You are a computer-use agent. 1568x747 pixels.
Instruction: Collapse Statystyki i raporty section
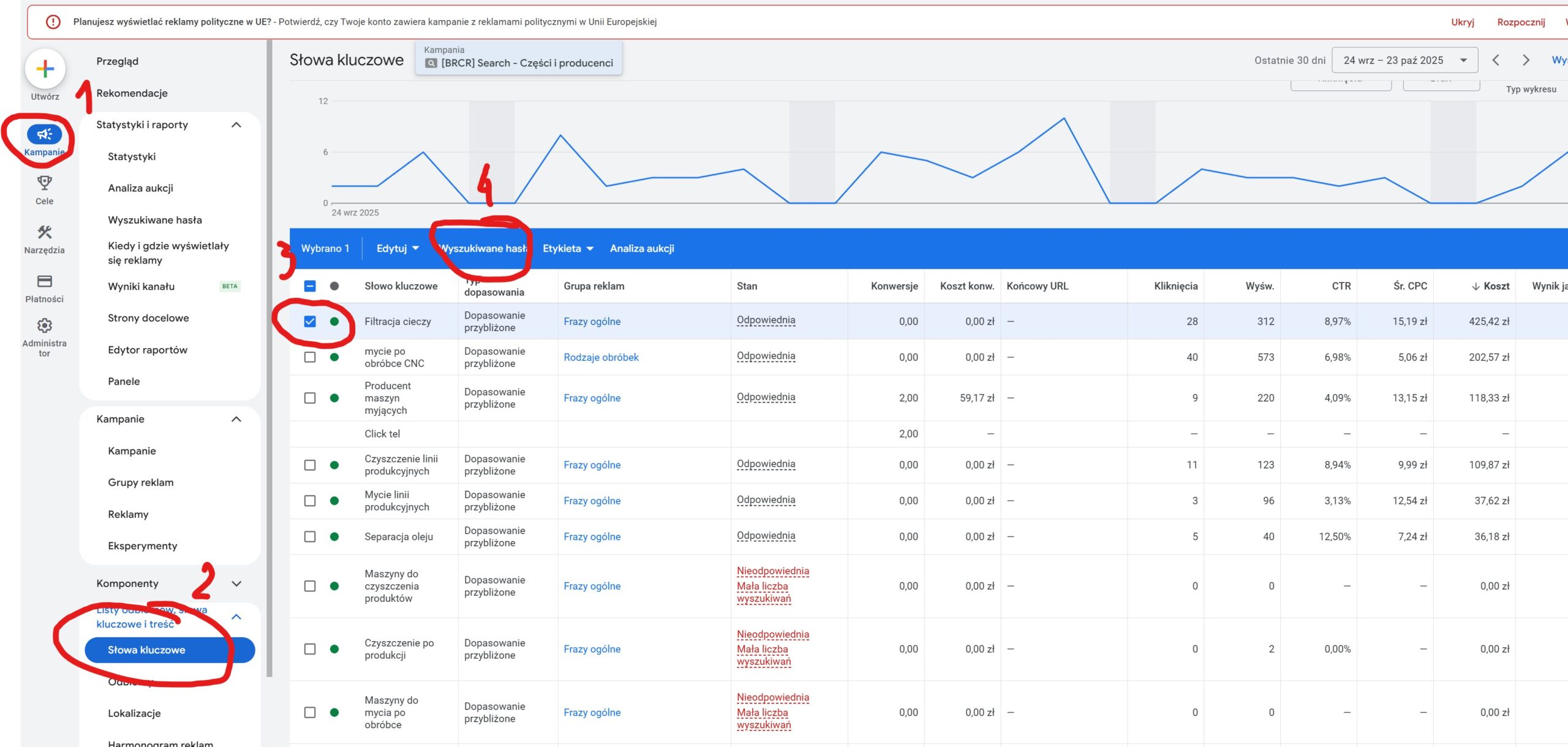(236, 125)
